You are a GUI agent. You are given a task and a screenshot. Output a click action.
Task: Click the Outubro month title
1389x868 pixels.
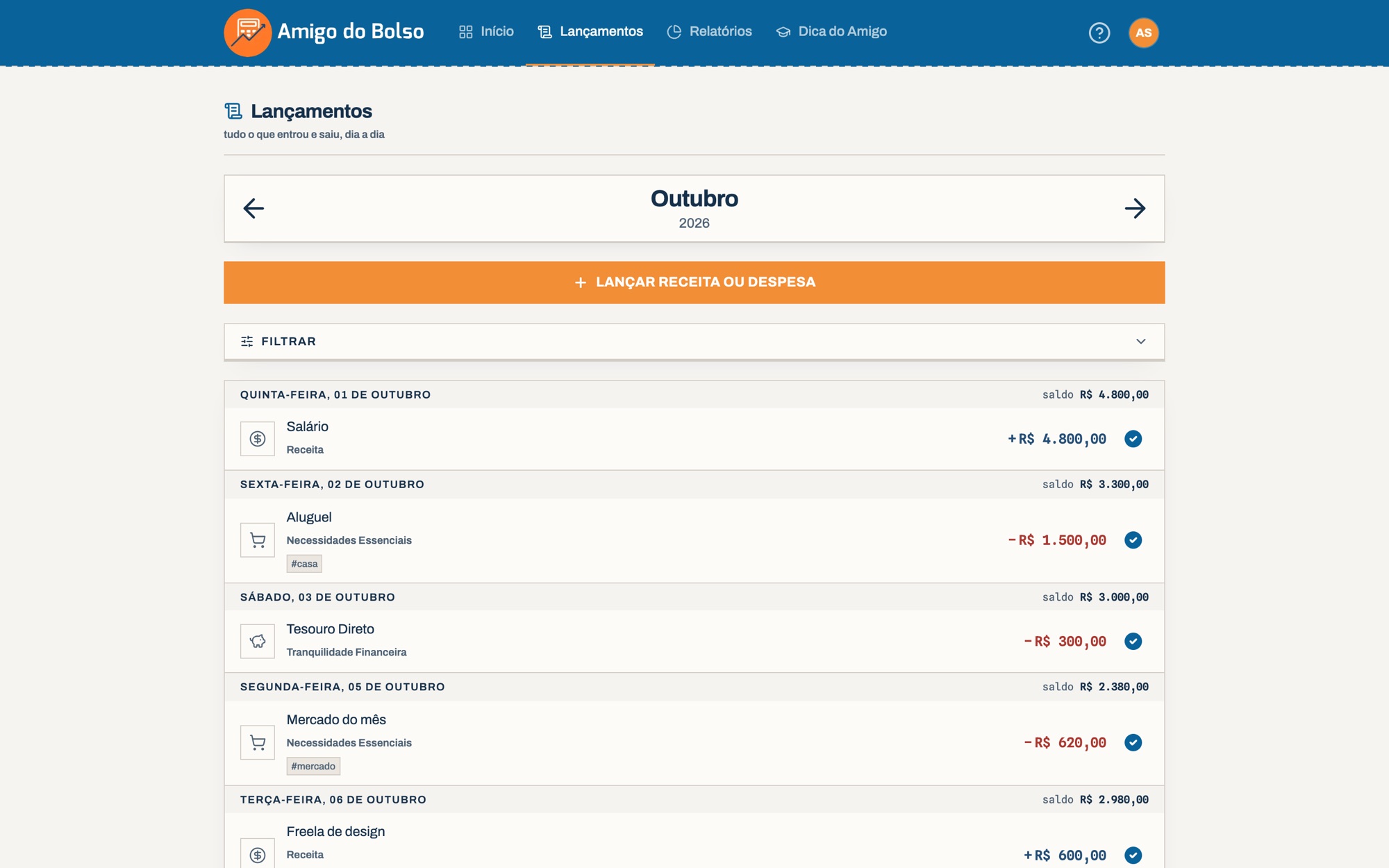coord(694,199)
